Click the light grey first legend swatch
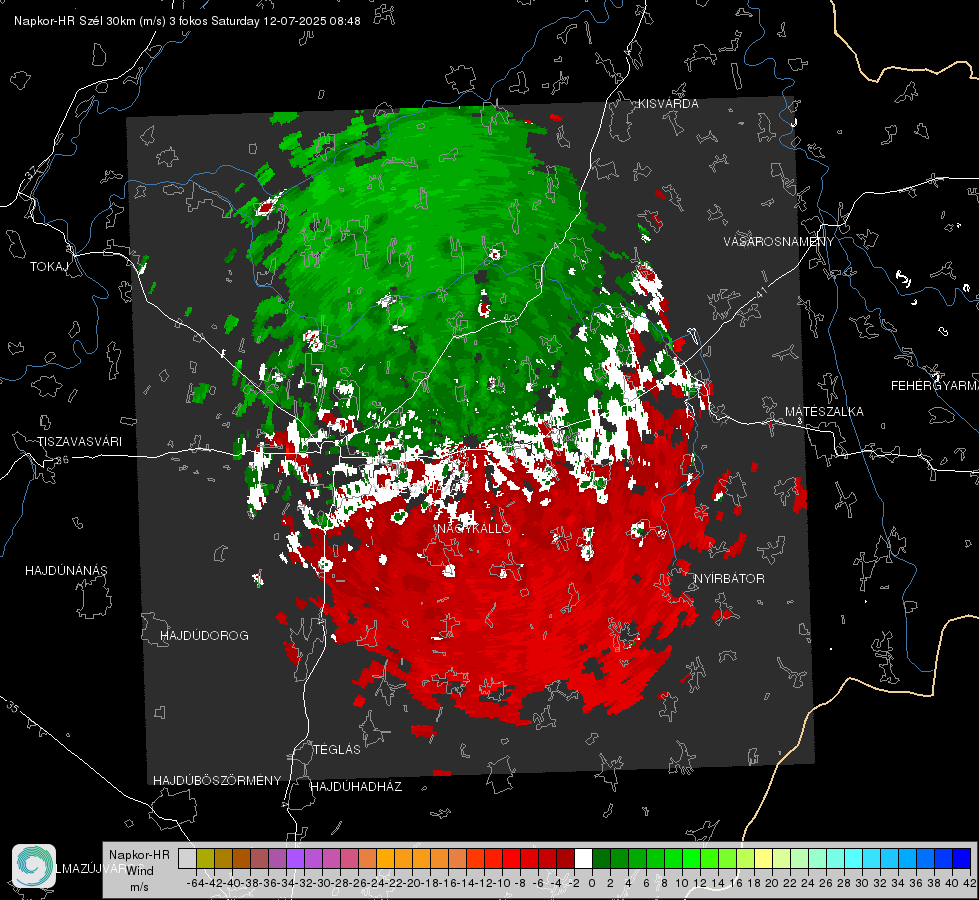Viewport: 979px width, 900px height. click(x=187, y=859)
